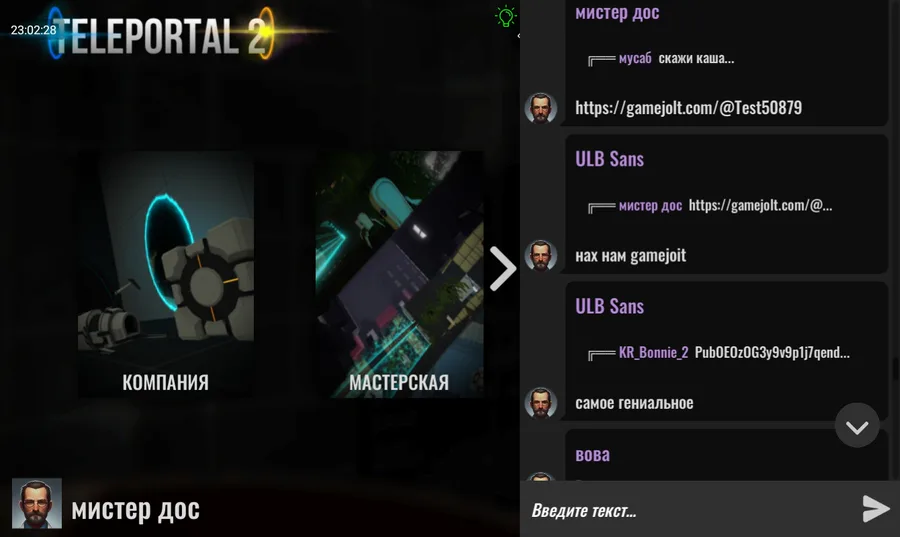The height and width of the screenshot is (537, 900).
Task: Send the message with the arrow icon
Action: click(876, 509)
